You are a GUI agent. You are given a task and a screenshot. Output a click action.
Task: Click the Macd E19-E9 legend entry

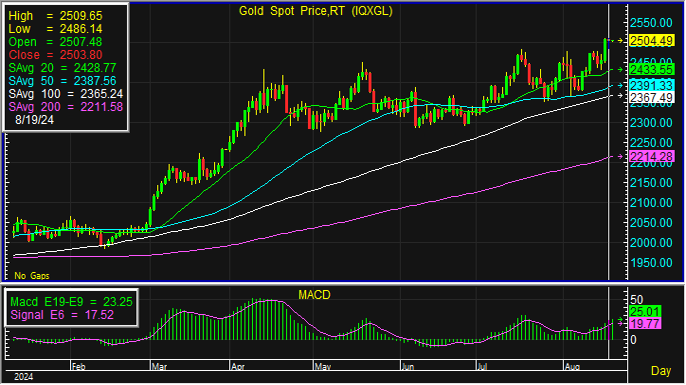[x=71, y=302]
